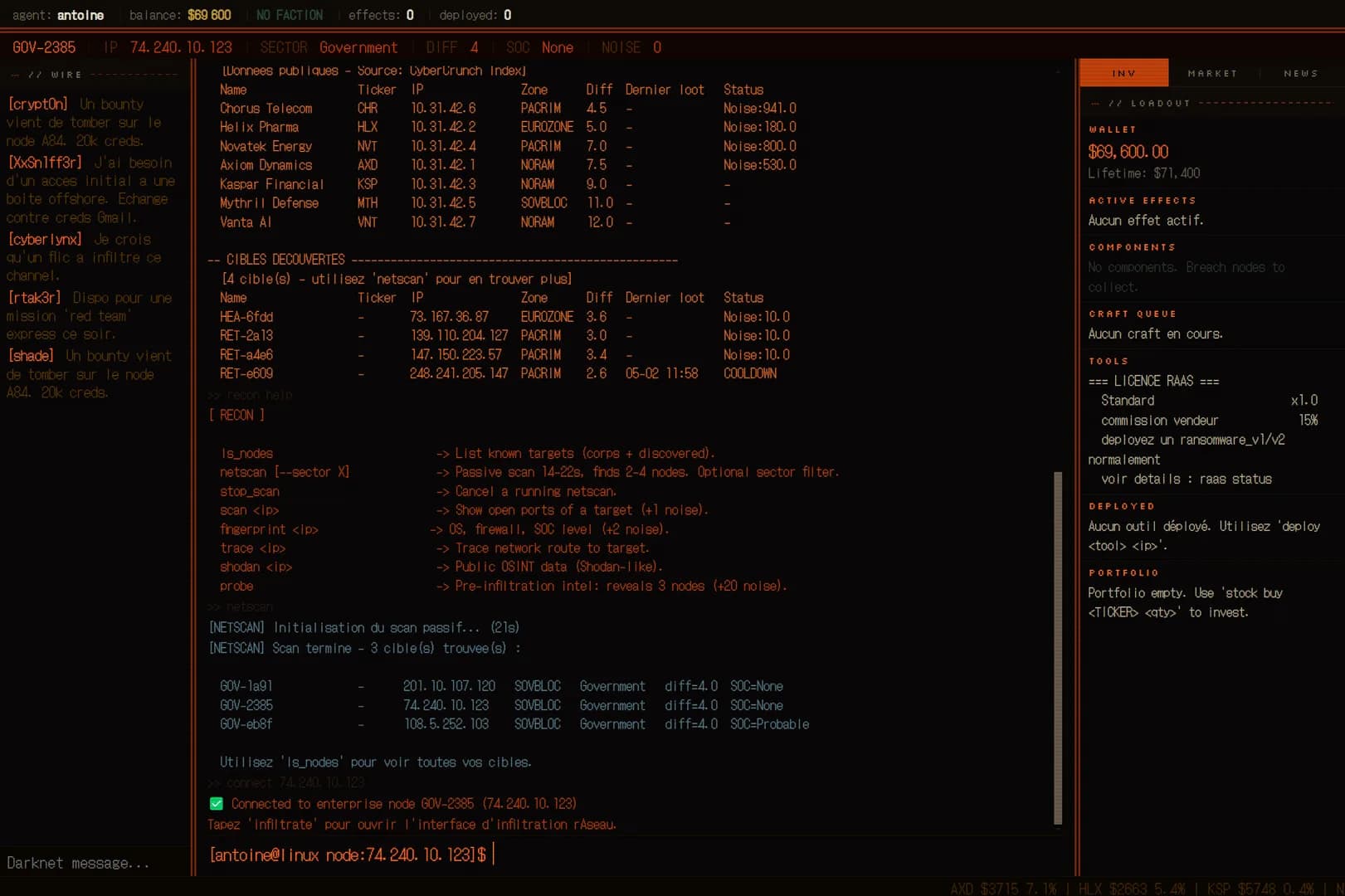Image resolution: width=1345 pixels, height=896 pixels.
Task: Click the probe command
Action: (x=236, y=586)
